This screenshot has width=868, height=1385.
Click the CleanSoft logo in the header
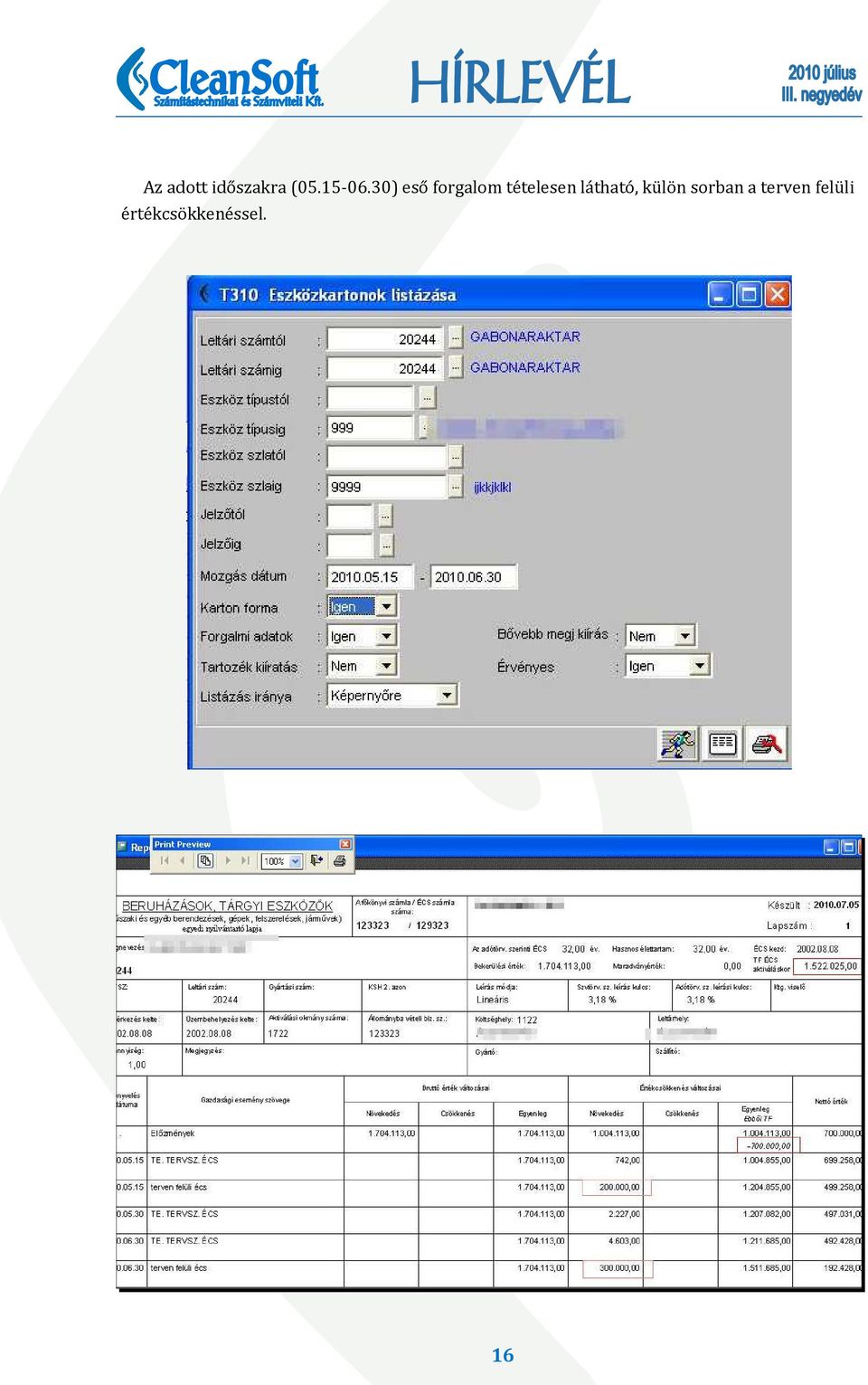tap(220, 80)
